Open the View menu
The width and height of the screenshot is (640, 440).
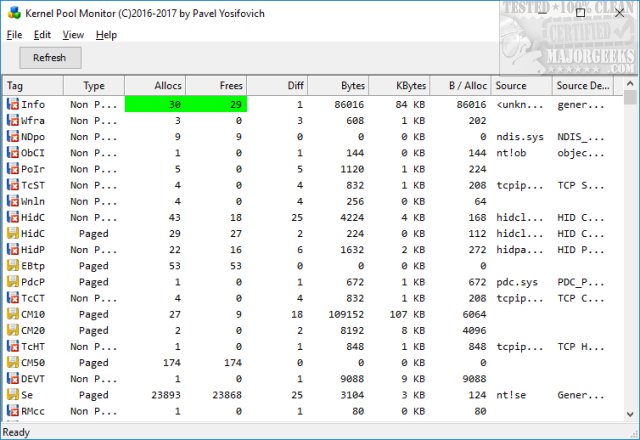coord(73,35)
